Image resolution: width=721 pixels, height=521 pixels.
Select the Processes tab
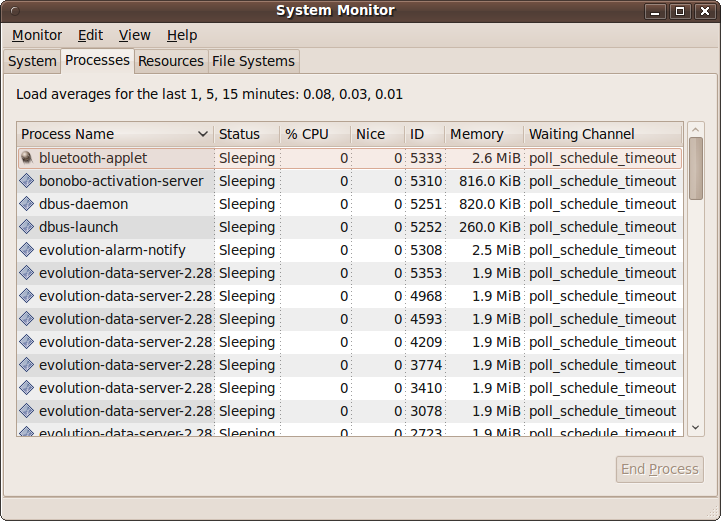[97, 60]
